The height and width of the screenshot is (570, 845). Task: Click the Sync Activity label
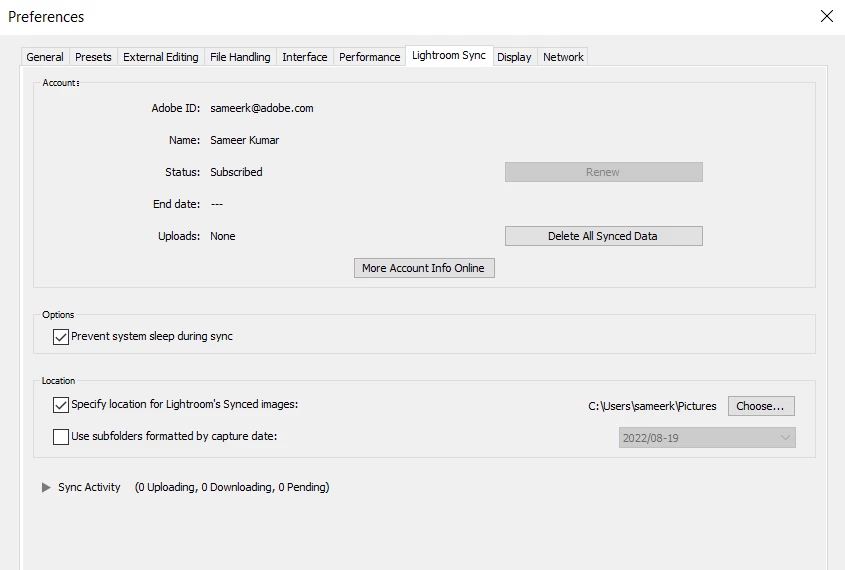tap(89, 487)
